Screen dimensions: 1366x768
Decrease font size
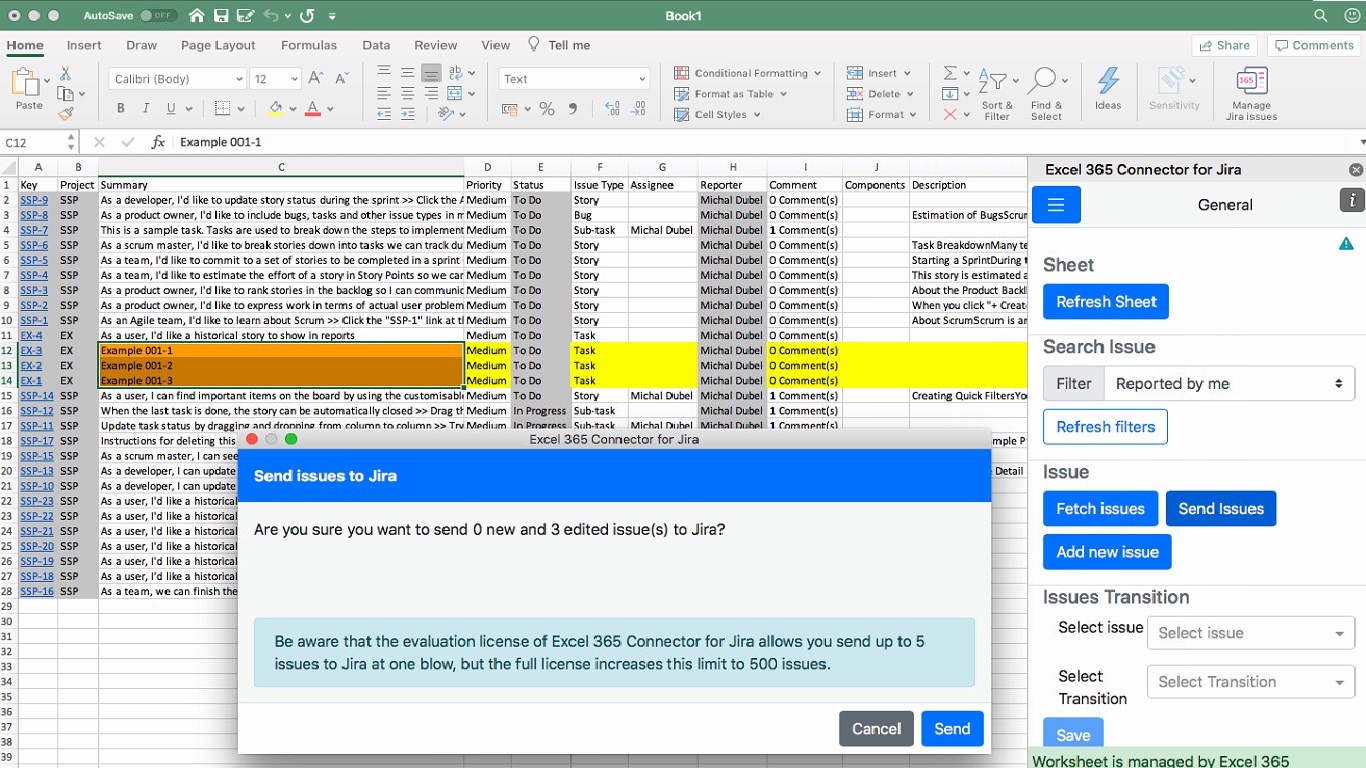[343, 78]
